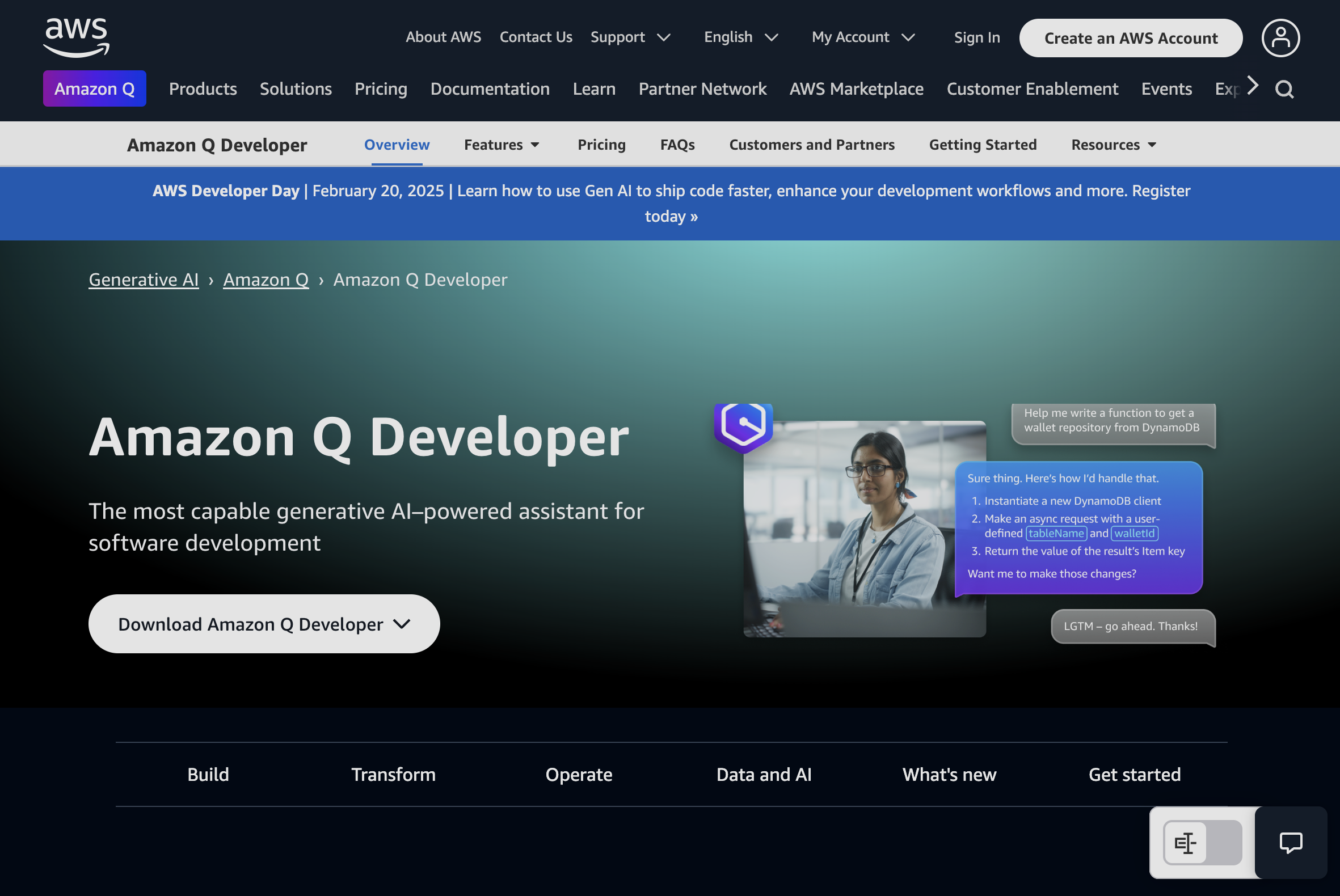The image size is (1340, 896).
Task: Click the Amazon Q breadcrumb link
Action: tap(266, 280)
